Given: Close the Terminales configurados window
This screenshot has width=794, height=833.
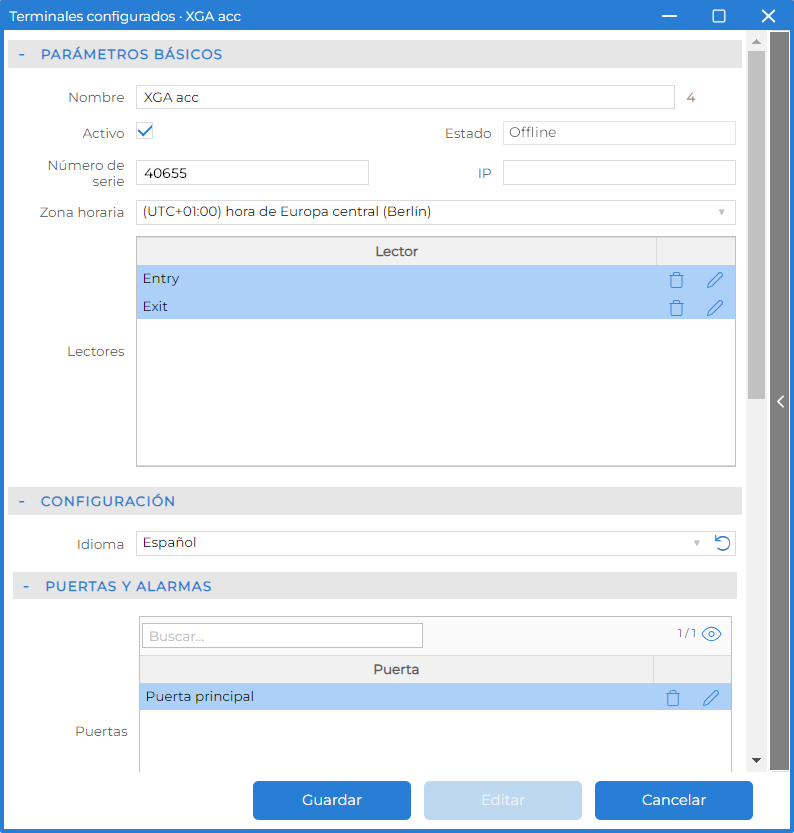Looking at the screenshot, I should click(768, 16).
